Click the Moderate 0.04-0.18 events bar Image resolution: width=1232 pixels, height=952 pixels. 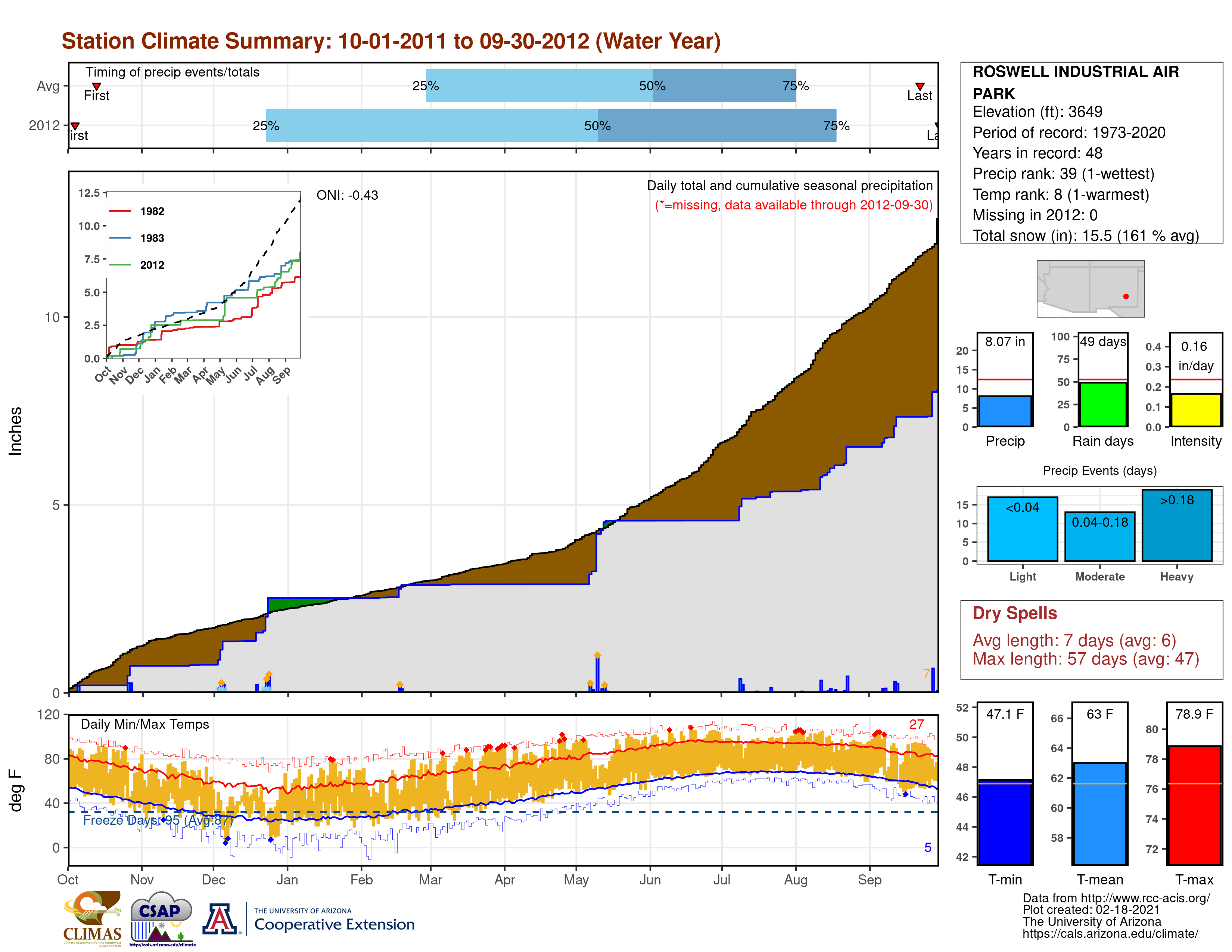click(x=1099, y=536)
